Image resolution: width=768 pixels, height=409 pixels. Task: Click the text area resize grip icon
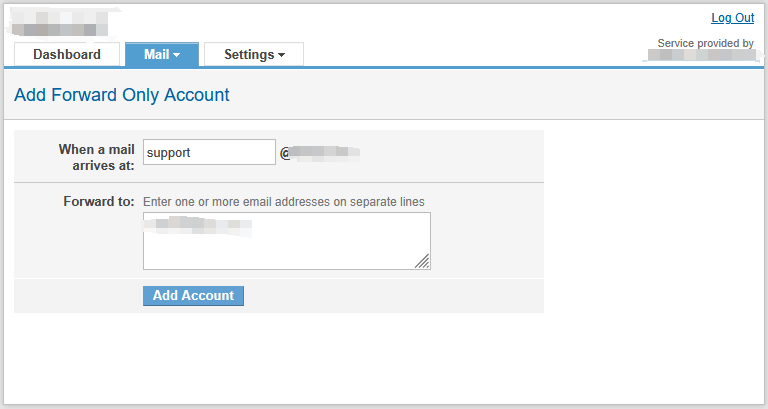coord(422,262)
